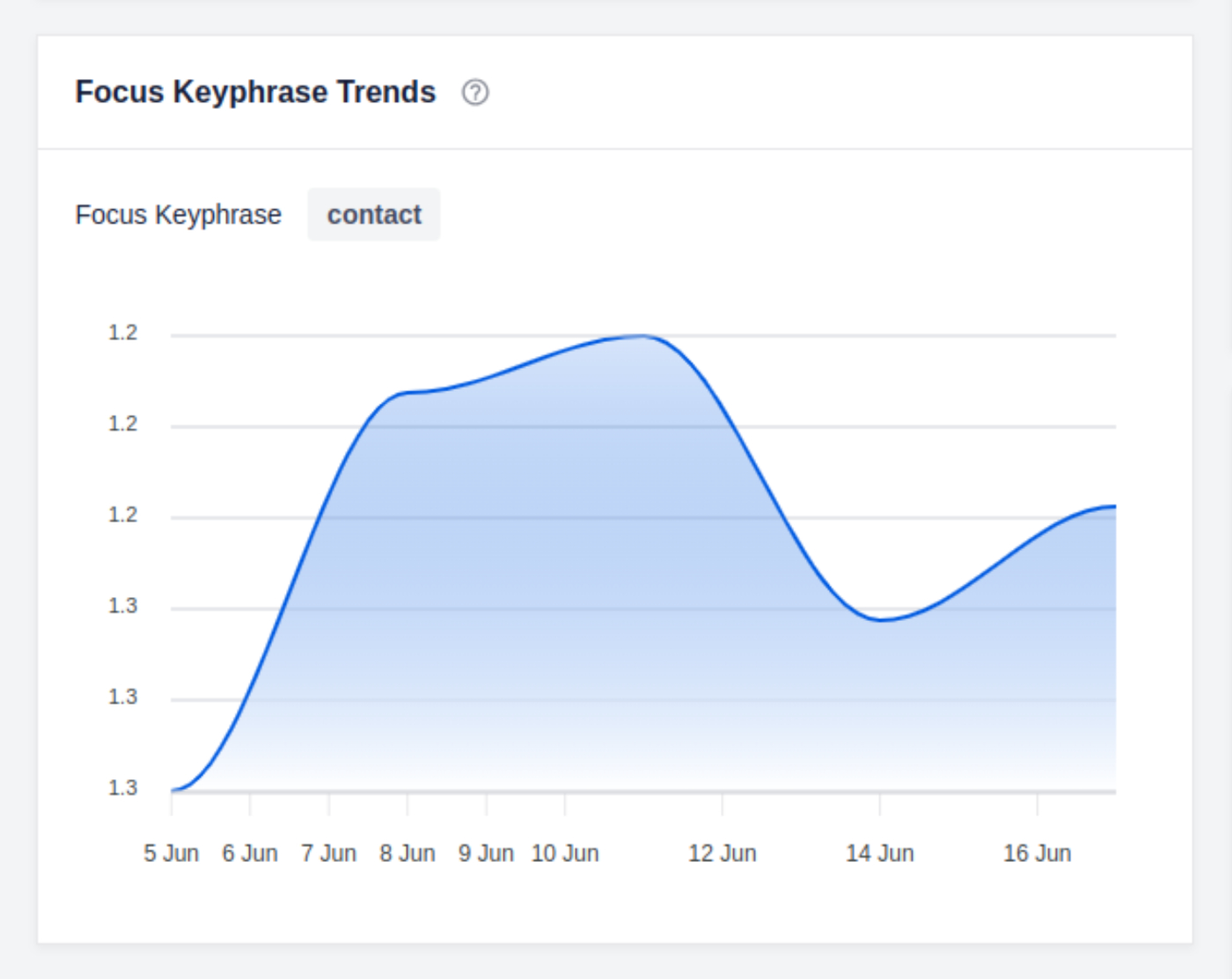Select the '6 Jun' axis label

pos(250,853)
